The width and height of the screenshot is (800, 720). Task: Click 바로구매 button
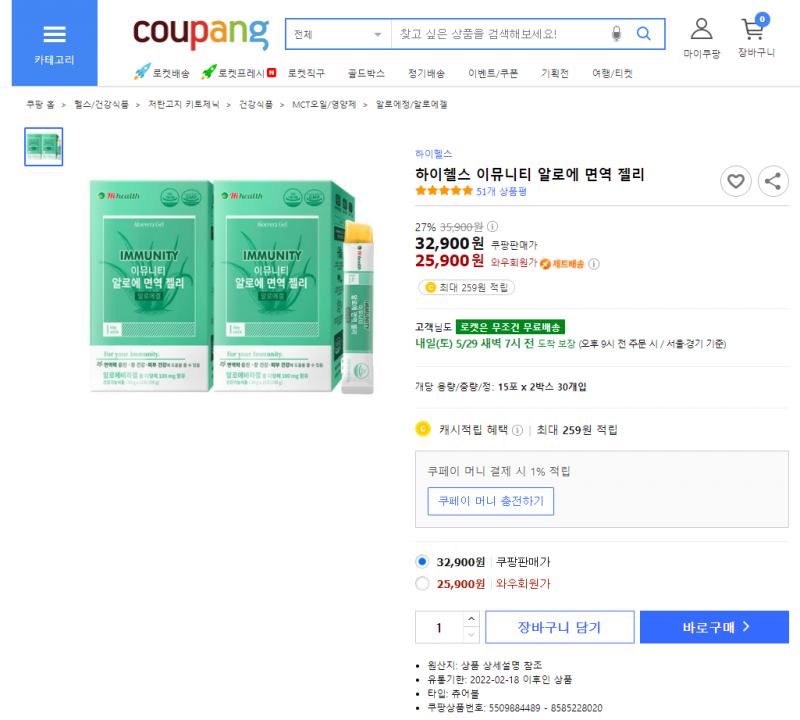click(714, 627)
